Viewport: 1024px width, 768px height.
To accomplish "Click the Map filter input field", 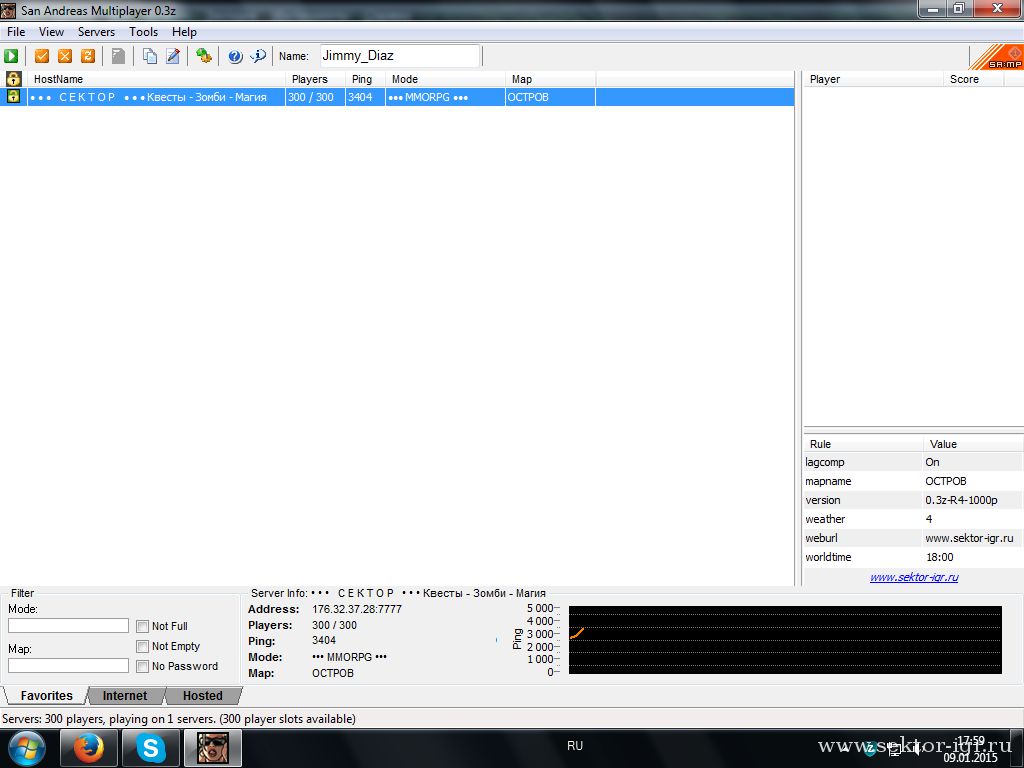I will (x=69, y=665).
